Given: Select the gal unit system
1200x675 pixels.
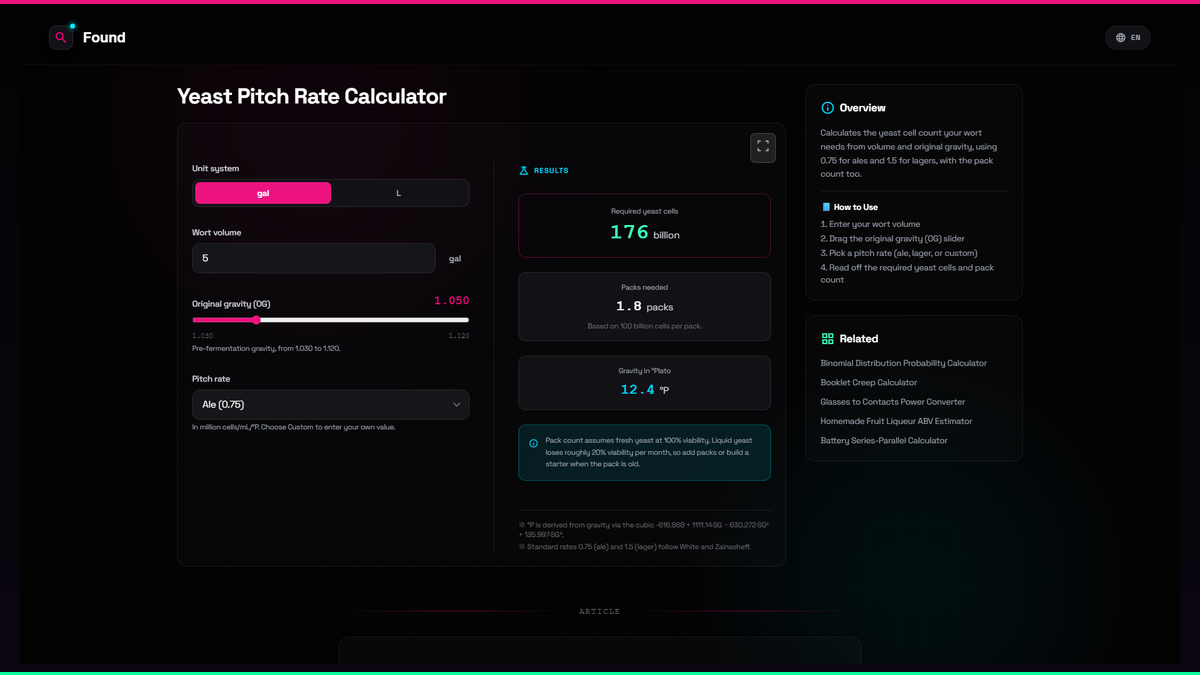Looking at the screenshot, I should (263, 193).
